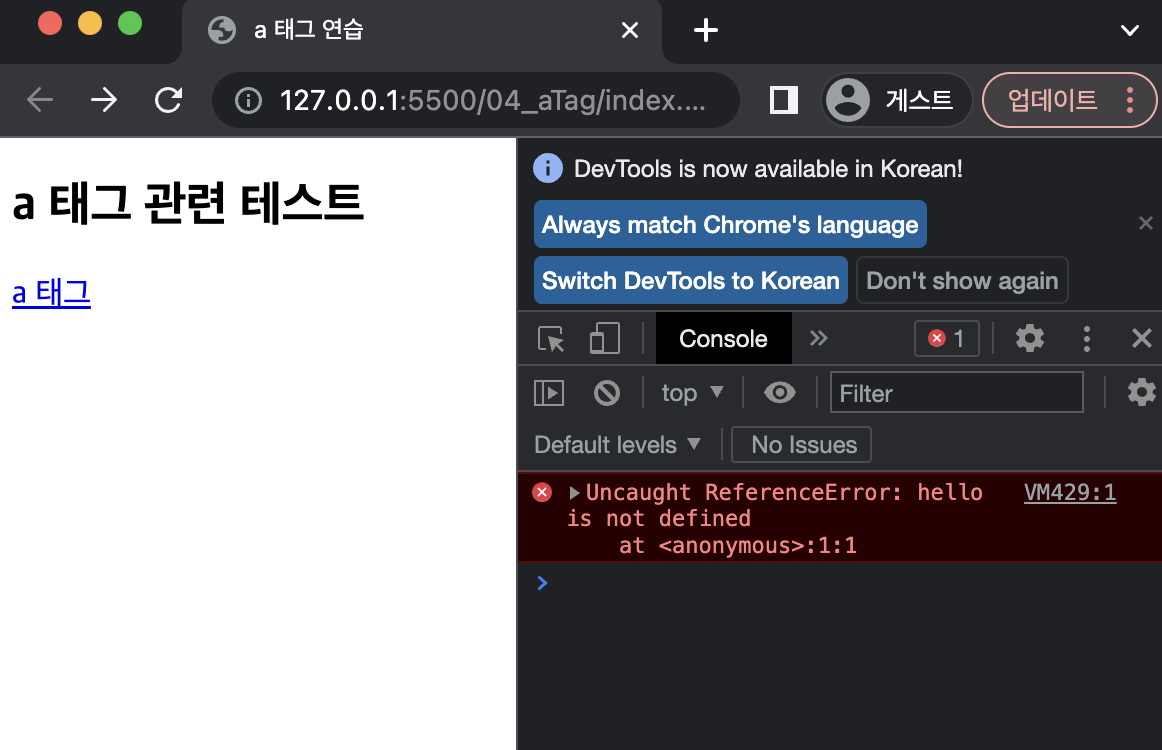Open a new browser tab
Screen dimensions: 1162x750
(706, 30)
